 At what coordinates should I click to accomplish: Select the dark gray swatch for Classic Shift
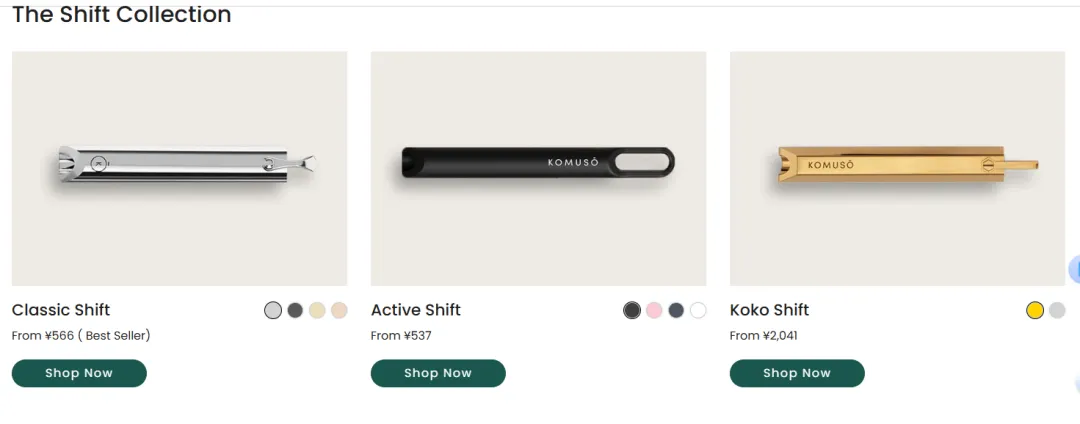[x=295, y=311]
